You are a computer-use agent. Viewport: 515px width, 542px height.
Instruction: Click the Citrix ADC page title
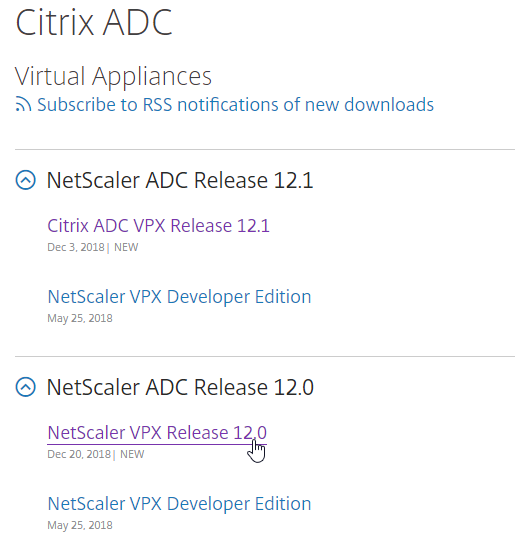pos(94,22)
